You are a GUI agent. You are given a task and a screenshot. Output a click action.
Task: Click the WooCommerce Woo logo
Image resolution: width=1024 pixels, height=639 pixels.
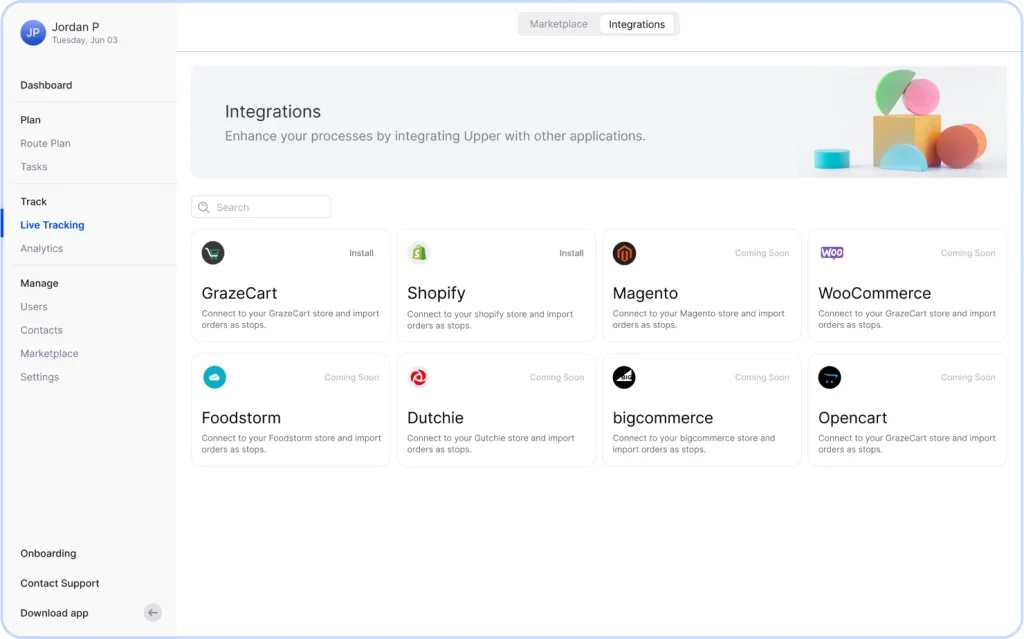pyautogui.click(x=831, y=253)
